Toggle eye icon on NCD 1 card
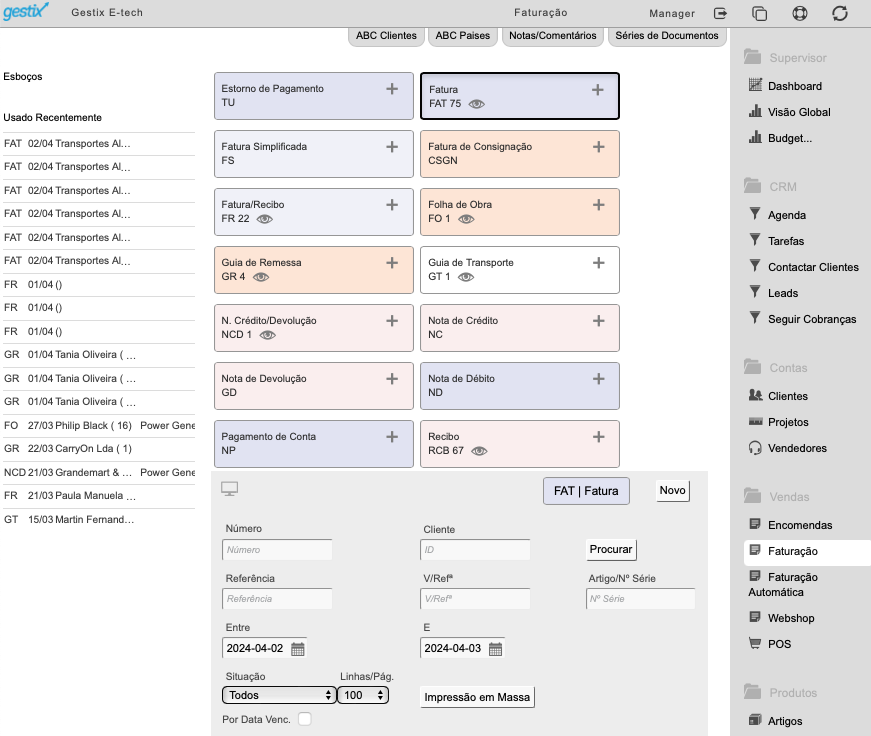 click(x=268, y=335)
